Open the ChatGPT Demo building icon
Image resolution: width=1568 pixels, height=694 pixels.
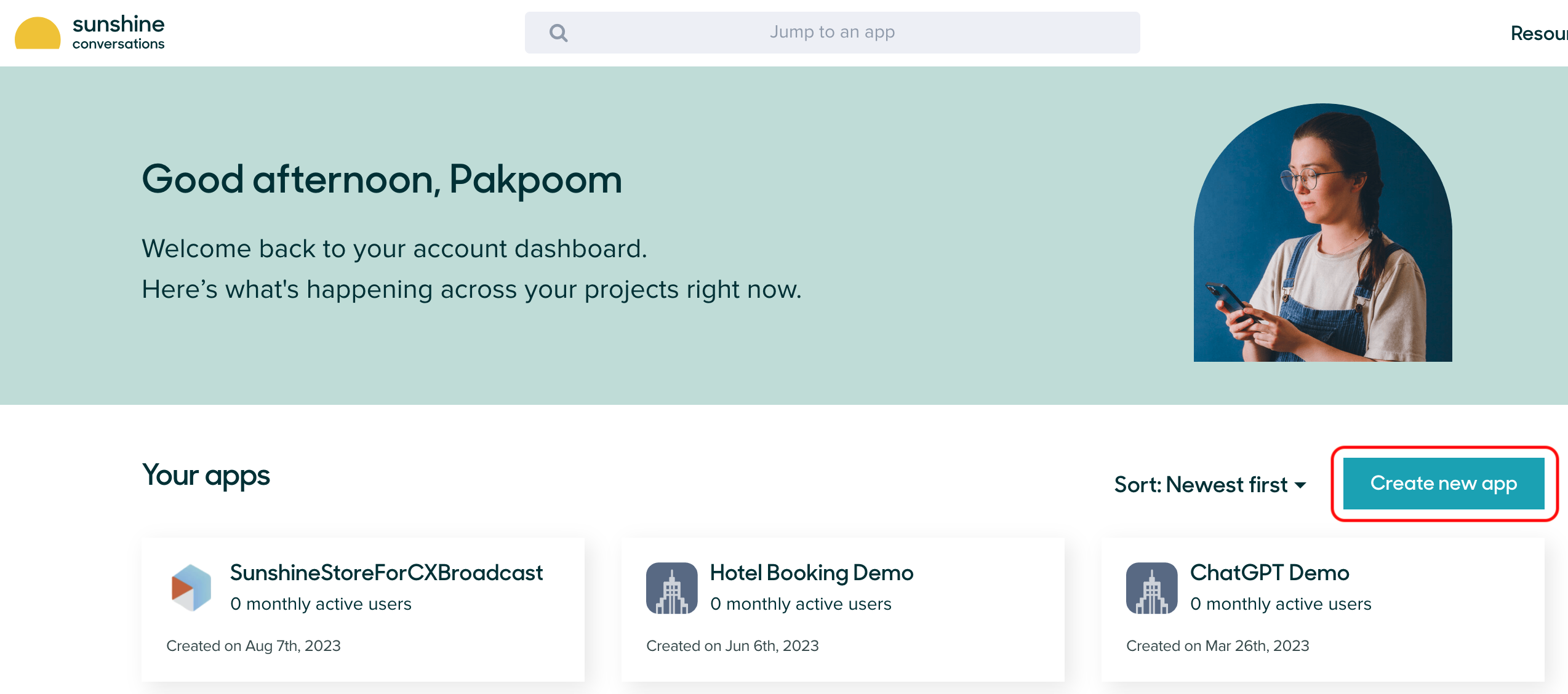pos(1152,588)
